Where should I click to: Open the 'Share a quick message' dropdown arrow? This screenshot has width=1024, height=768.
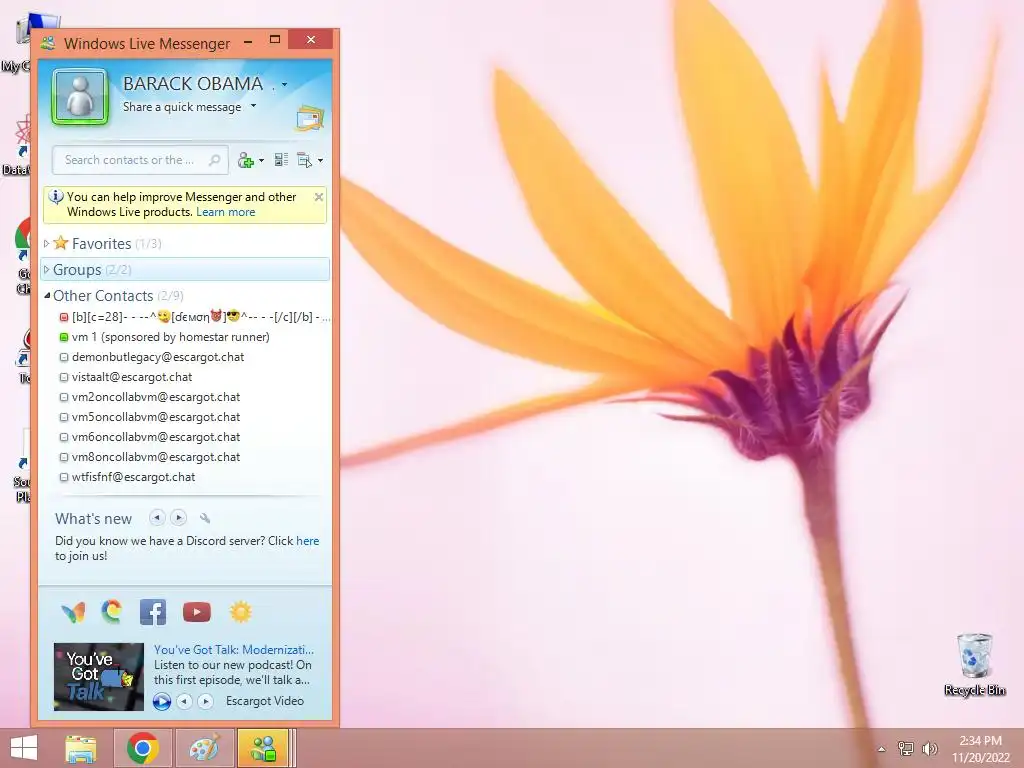[x=253, y=106]
